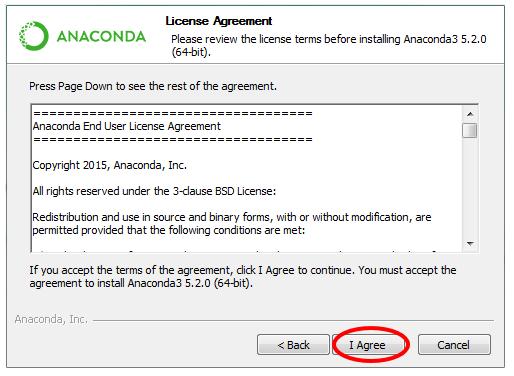Click the 'If you accept the terms' text
This screenshot has width=514, height=376.
(243, 277)
